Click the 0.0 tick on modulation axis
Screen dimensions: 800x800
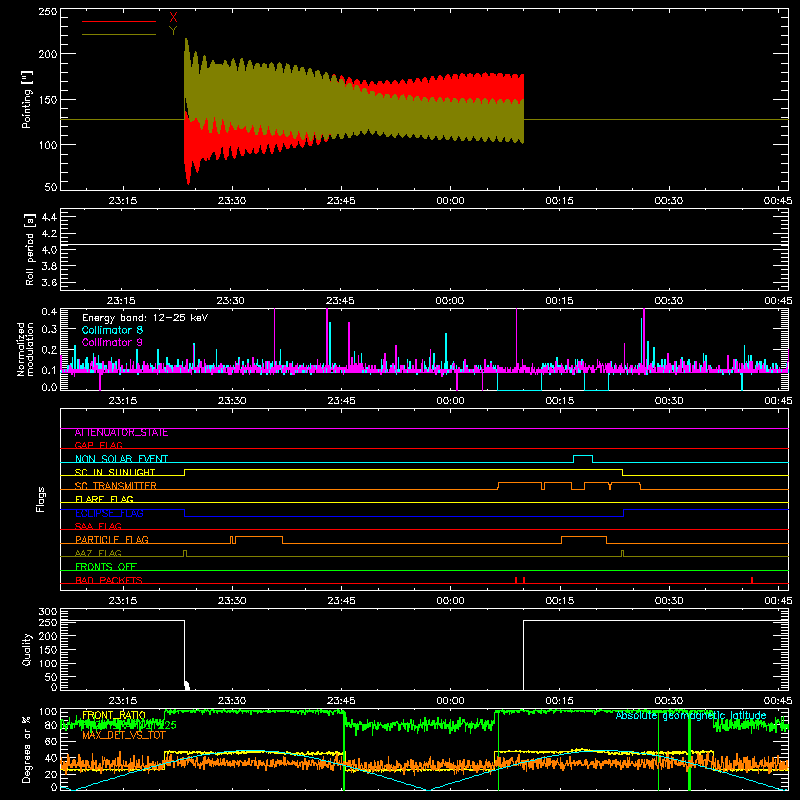coord(49,387)
